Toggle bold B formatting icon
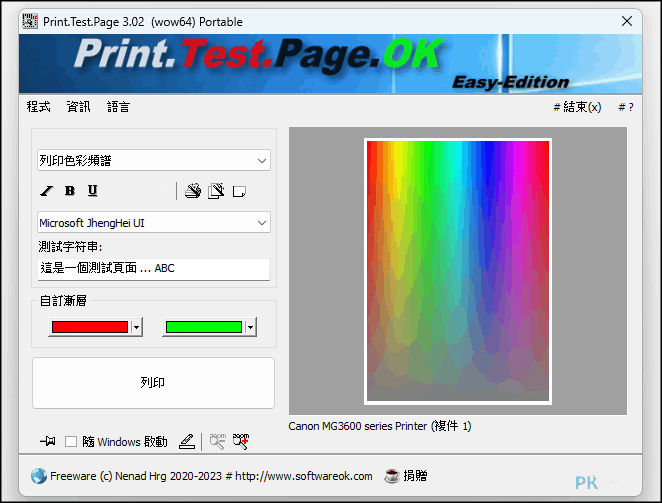Screen dimensions: 662x503 point(70,191)
